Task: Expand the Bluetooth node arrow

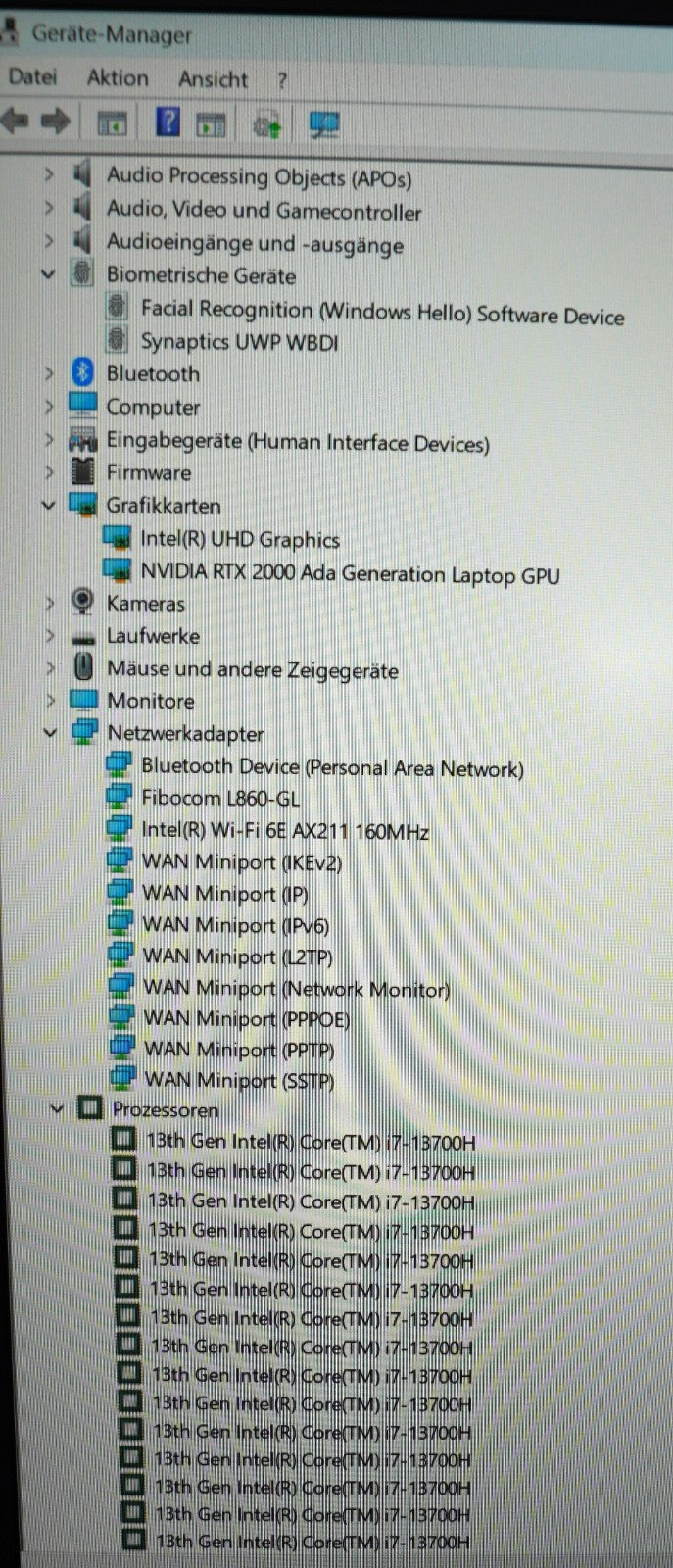Action: click(x=49, y=372)
